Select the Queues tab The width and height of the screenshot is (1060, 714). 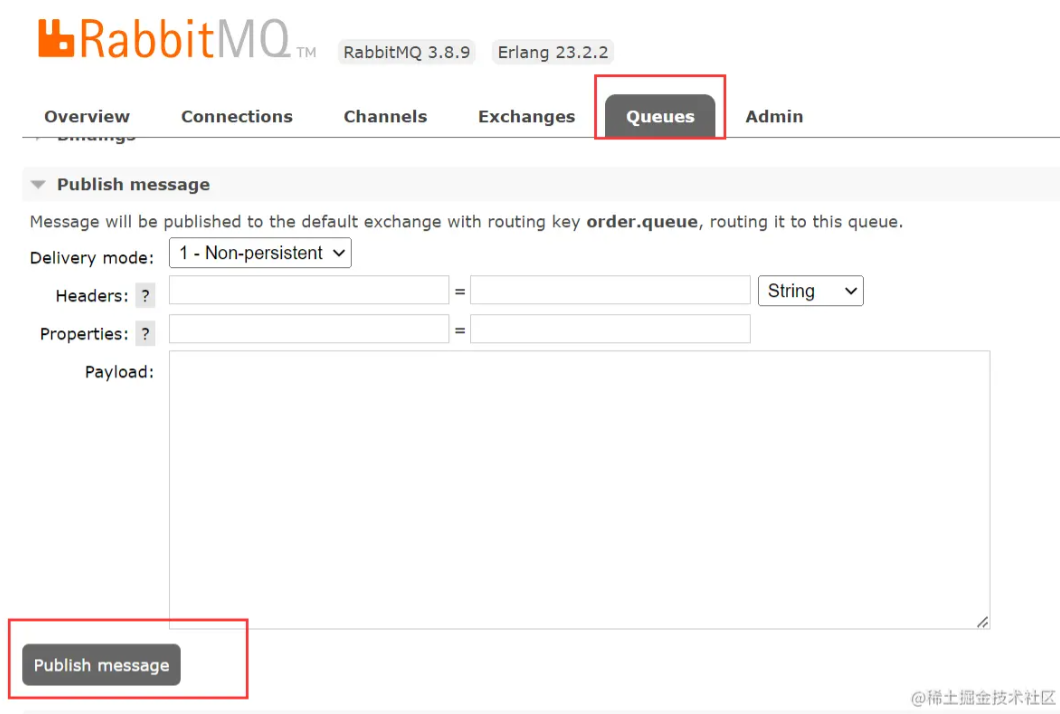(x=660, y=116)
